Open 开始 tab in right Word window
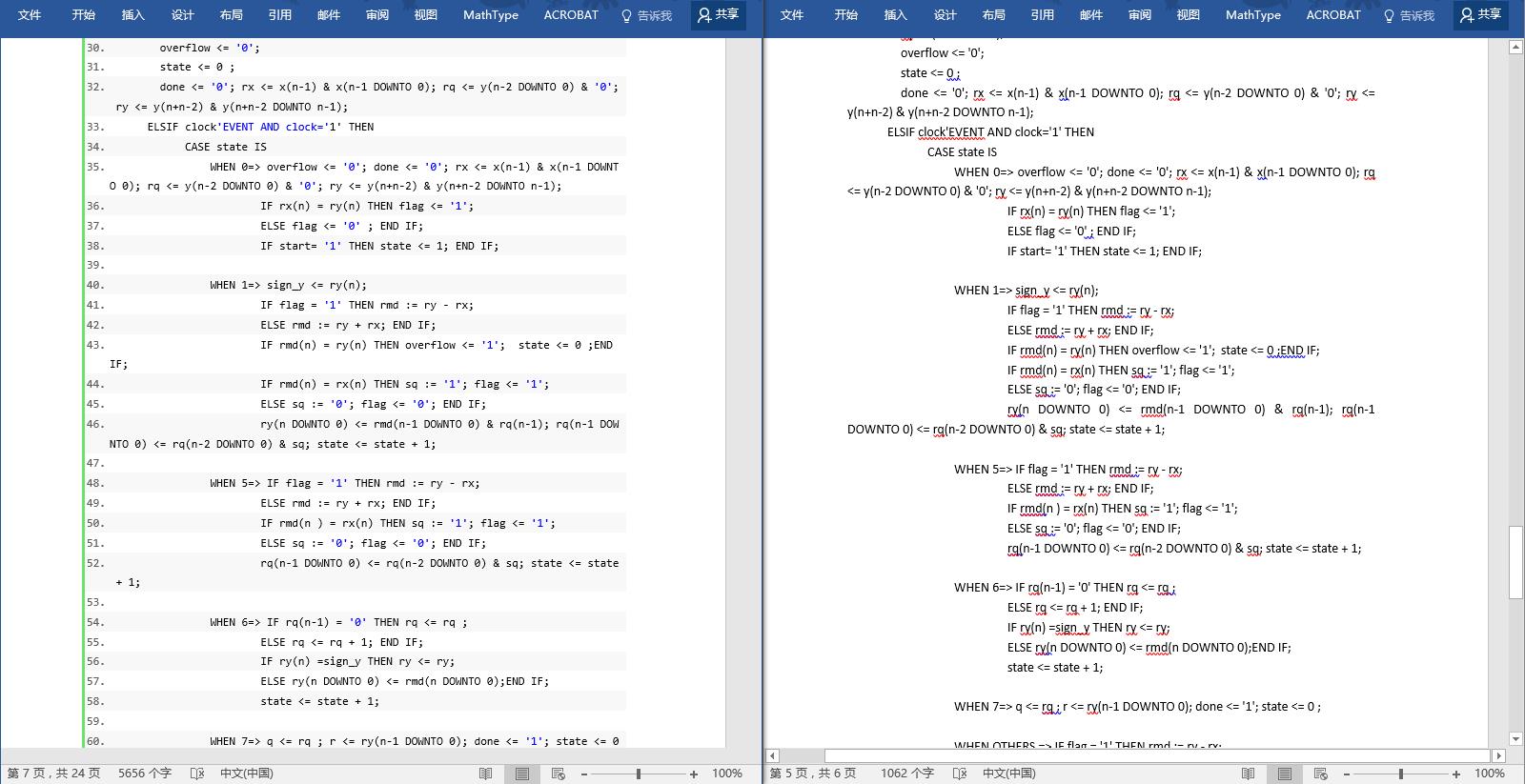This screenshot has height=784, width=1525. point(846,14)
